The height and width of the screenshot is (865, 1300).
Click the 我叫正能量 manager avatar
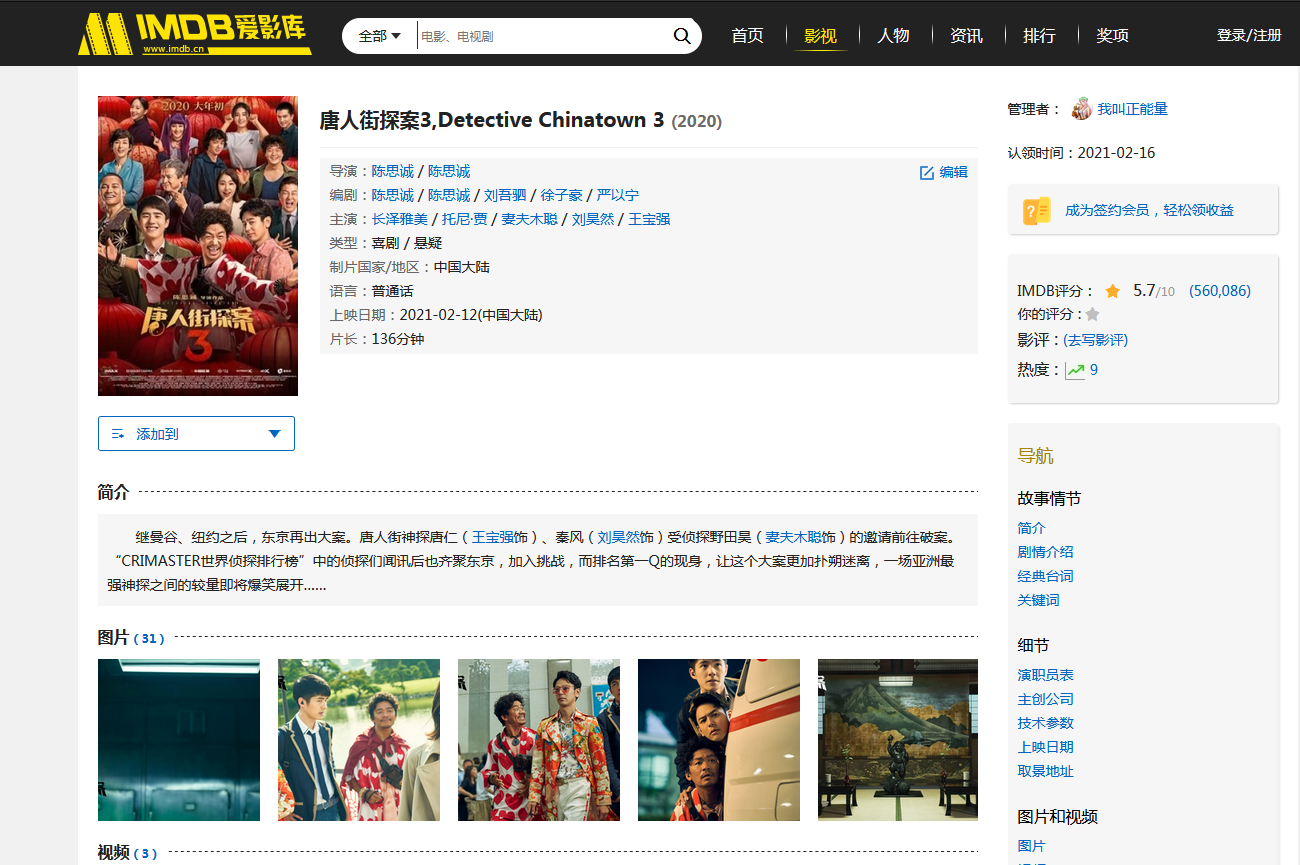click(1081, 109)
